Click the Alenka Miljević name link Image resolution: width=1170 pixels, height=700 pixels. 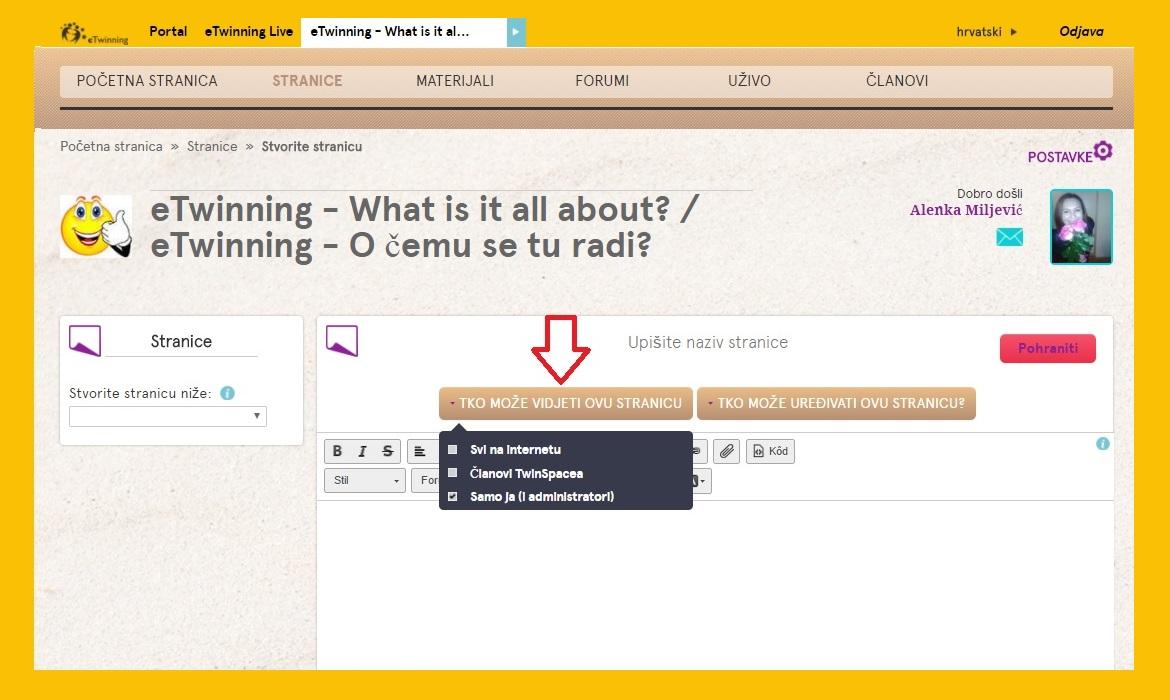pos(966,210)
